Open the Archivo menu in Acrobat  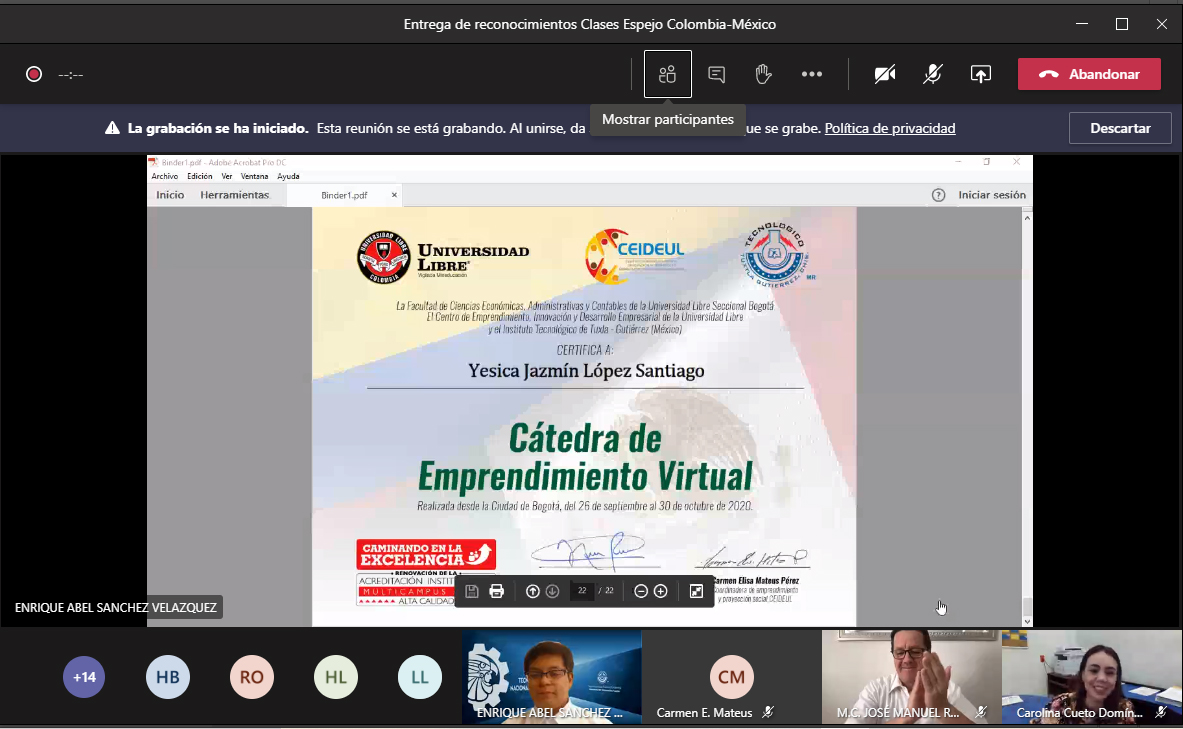pyautogui.click(x=164, y=177)
